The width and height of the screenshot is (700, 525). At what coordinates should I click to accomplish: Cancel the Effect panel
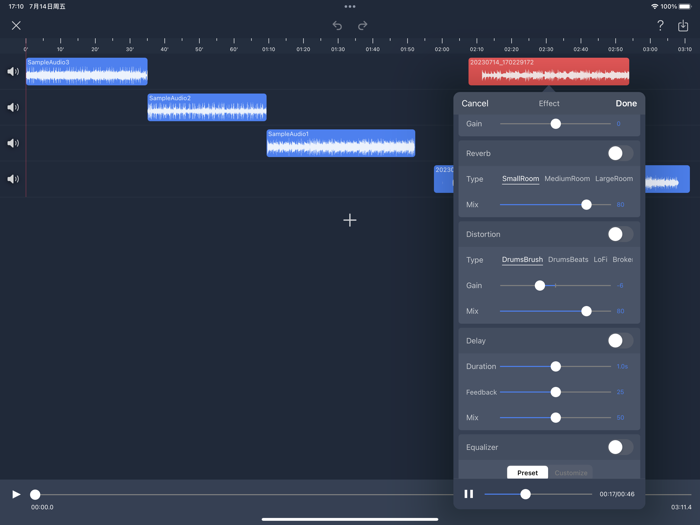coord(475,103)
